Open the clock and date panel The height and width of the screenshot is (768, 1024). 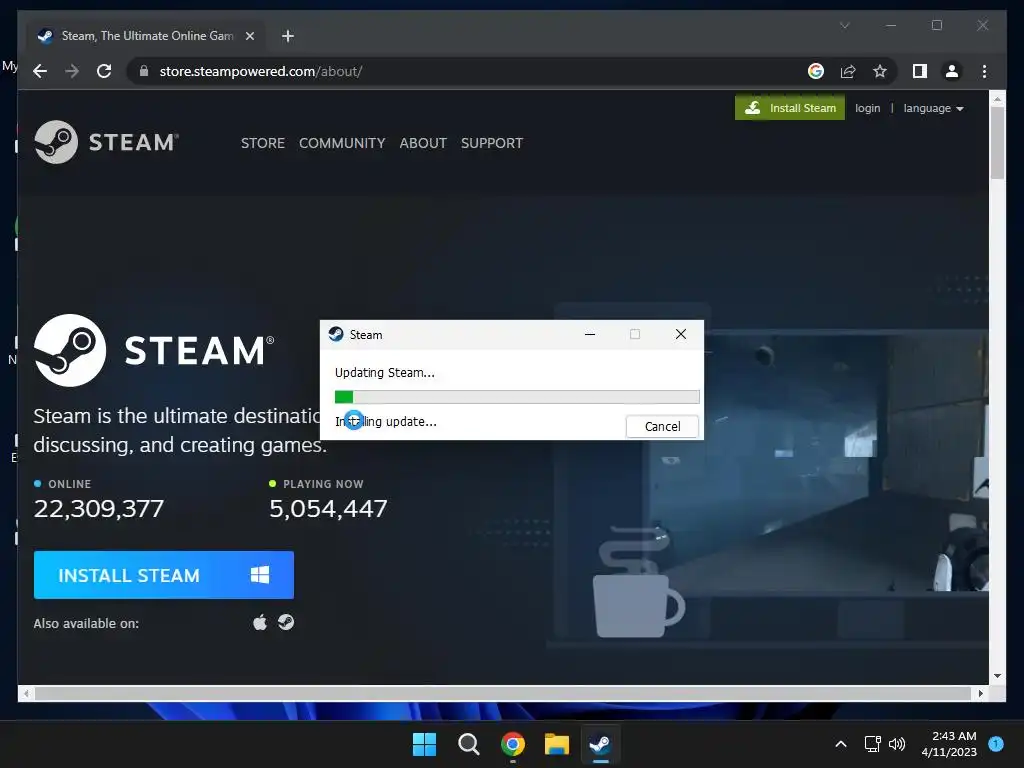[x=949, y=744]
